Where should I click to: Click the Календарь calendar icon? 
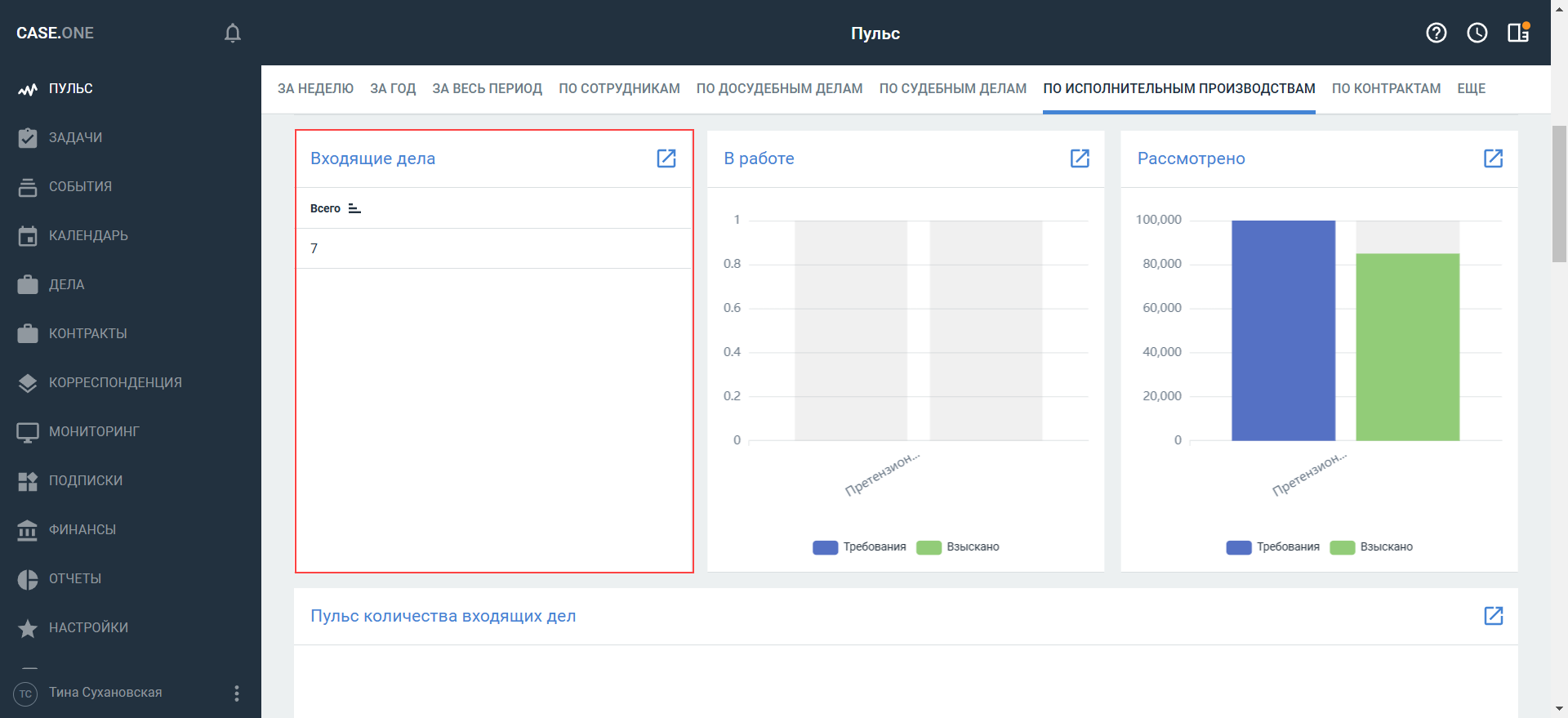pos(28,236)
